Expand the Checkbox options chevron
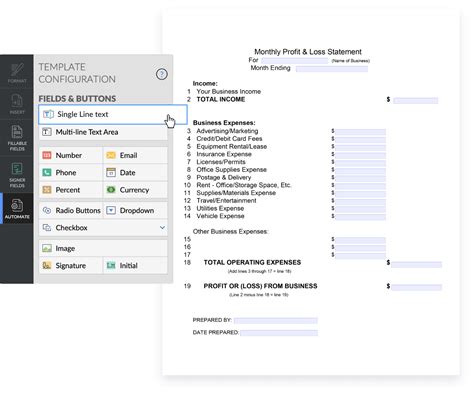The width and height of the screenshot is (474, 395). [x=162, y=228]
